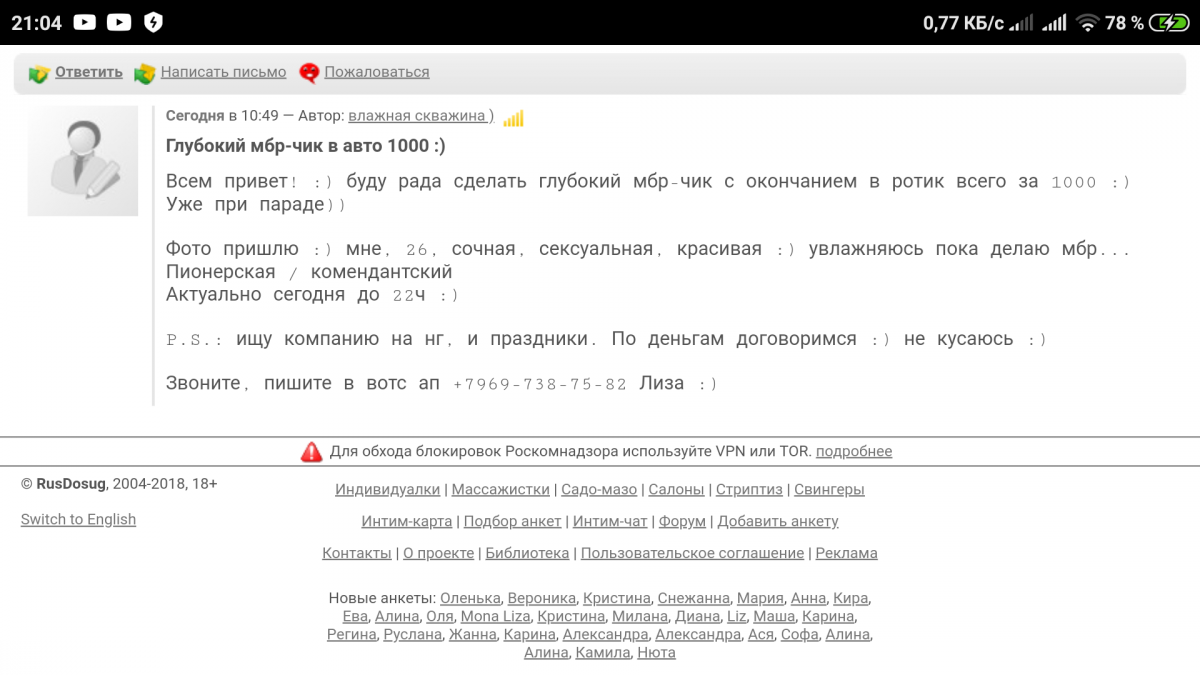This screenshot has width=1200, height=675.
Task: Open the Ответить reply link
Action: click(89, 72)
